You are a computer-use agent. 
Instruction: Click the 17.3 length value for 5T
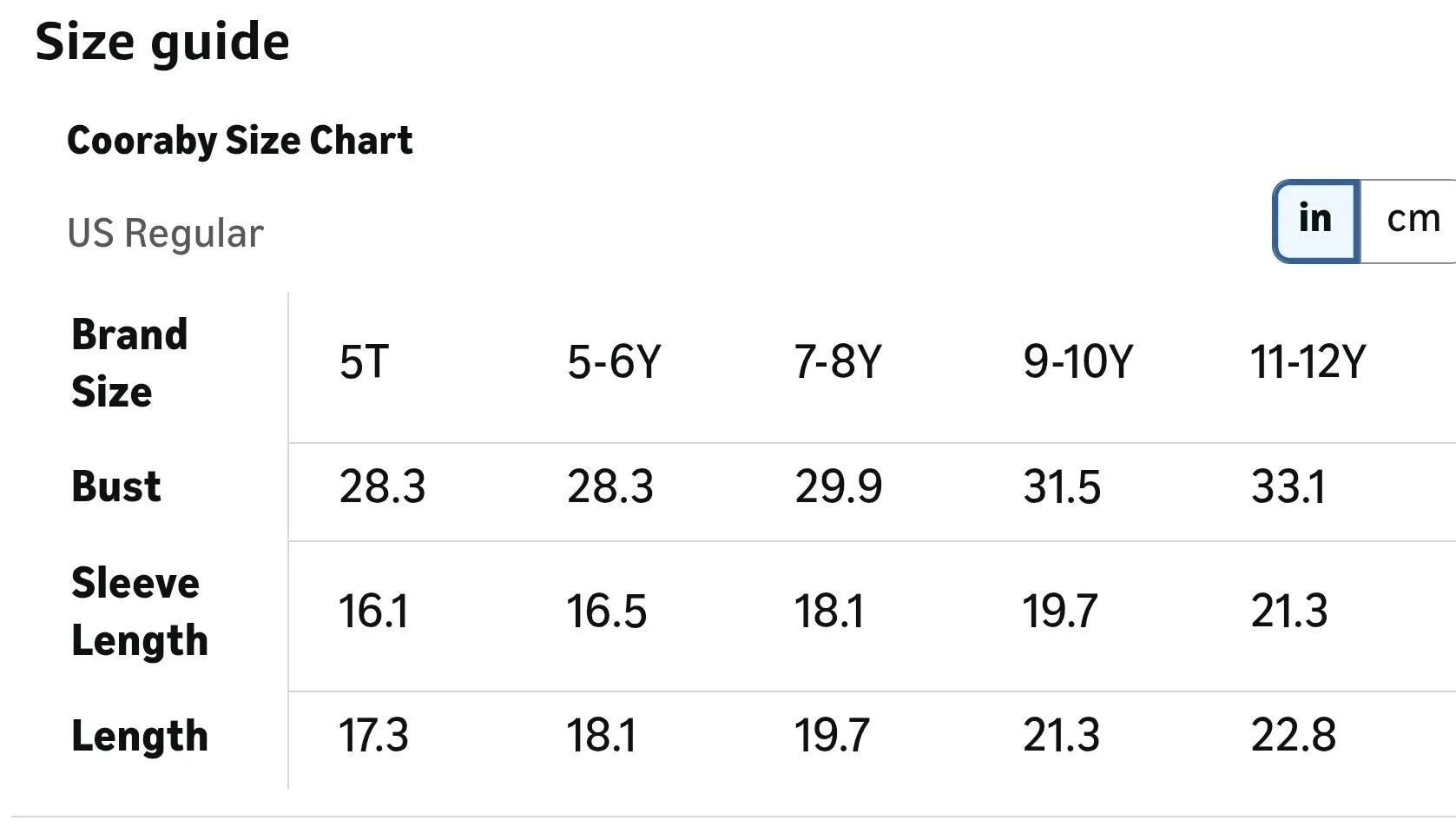373,736
